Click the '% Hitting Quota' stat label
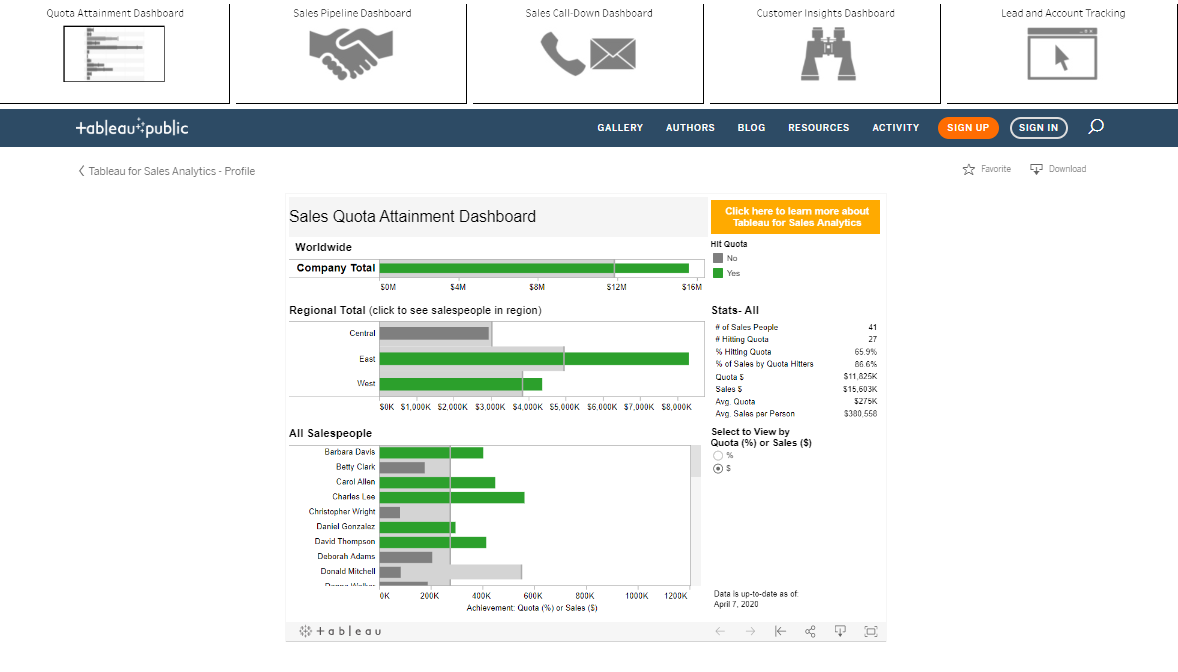This screenshot has width=1178, height=672. click(743, 352)
